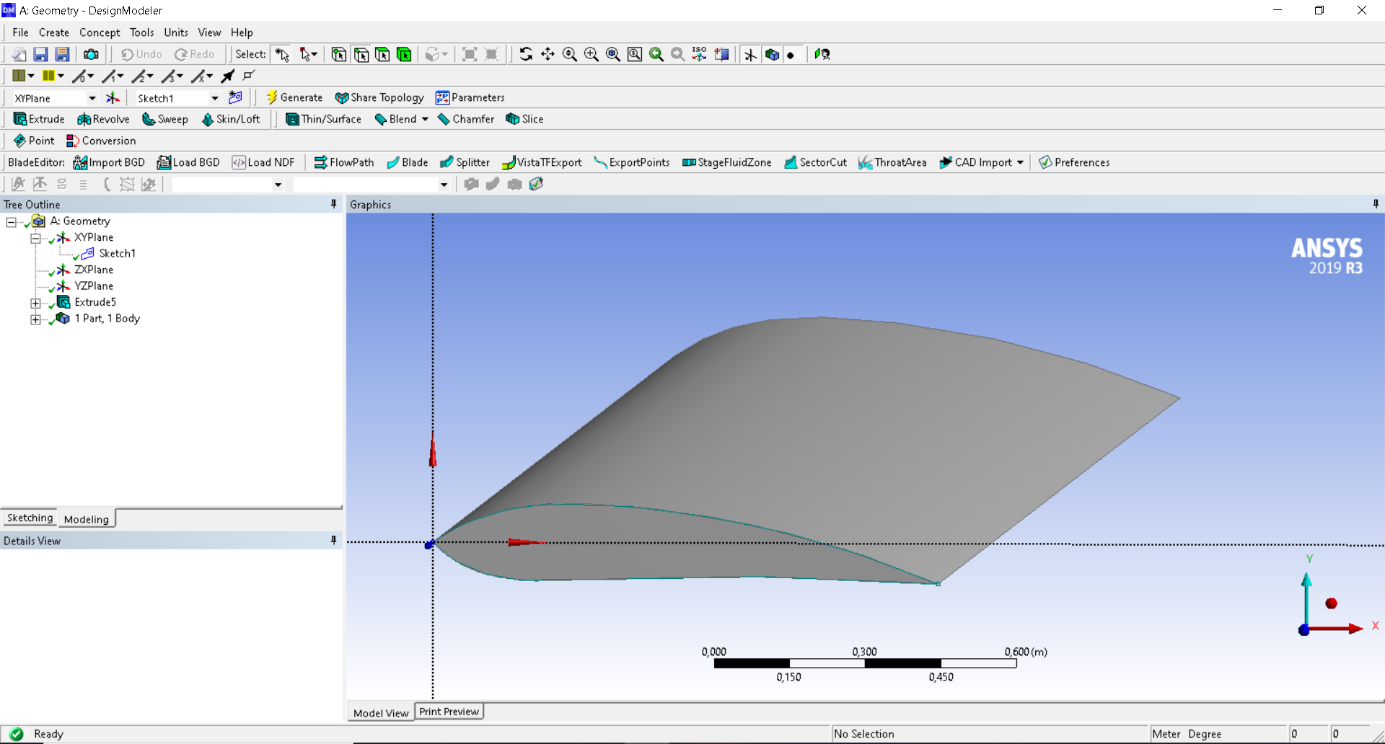This screenshot has width=1385, height=744.
Task: Click the Revolve tool
Action: [103, 119]
